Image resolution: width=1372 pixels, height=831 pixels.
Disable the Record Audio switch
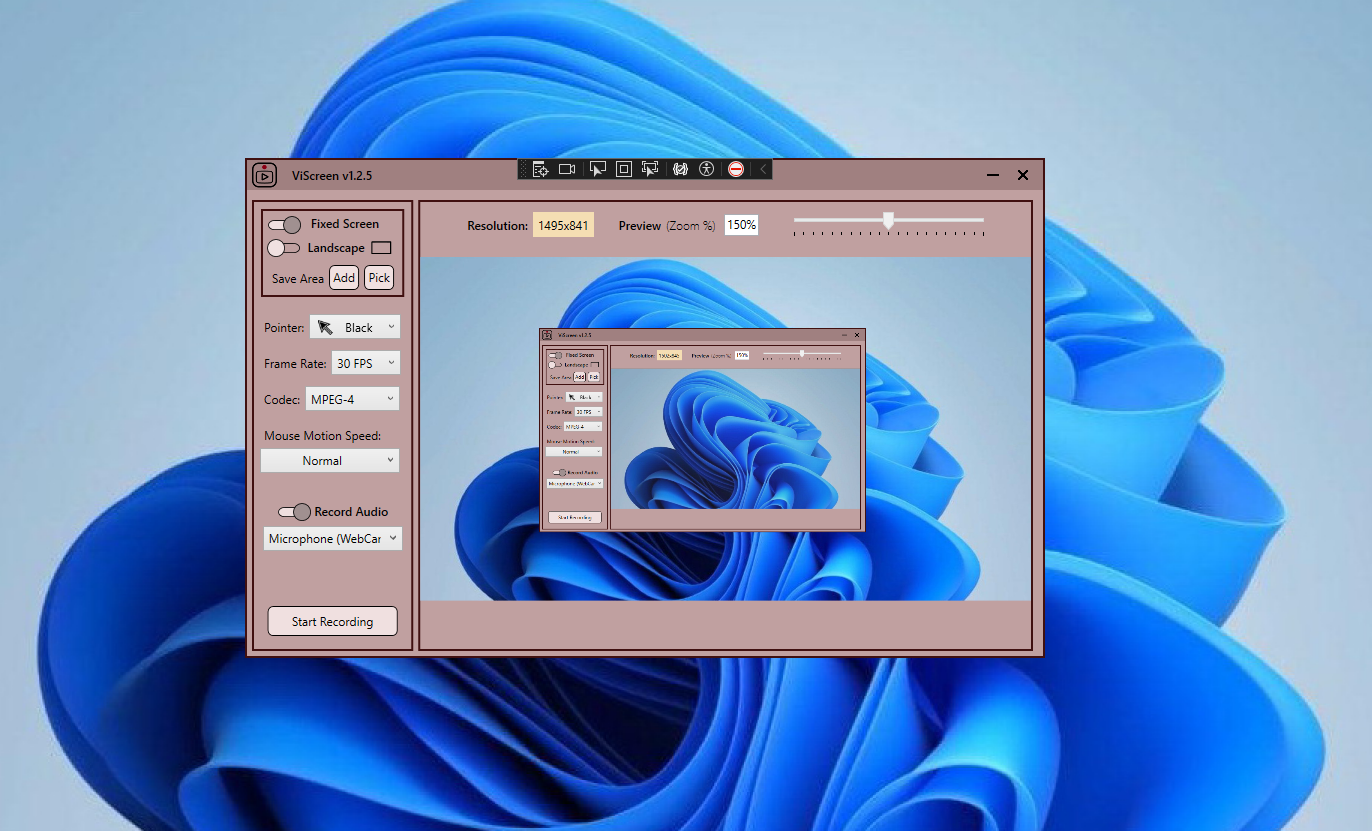[294, 511]
